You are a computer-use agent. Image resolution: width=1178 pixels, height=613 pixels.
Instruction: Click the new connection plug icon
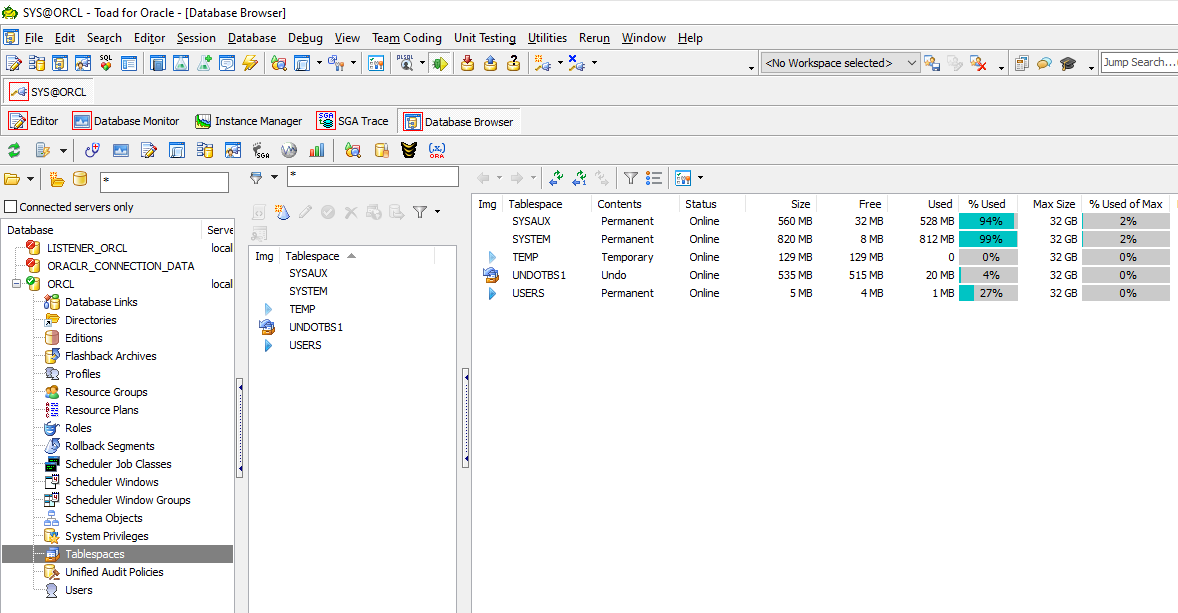[542, 64]
